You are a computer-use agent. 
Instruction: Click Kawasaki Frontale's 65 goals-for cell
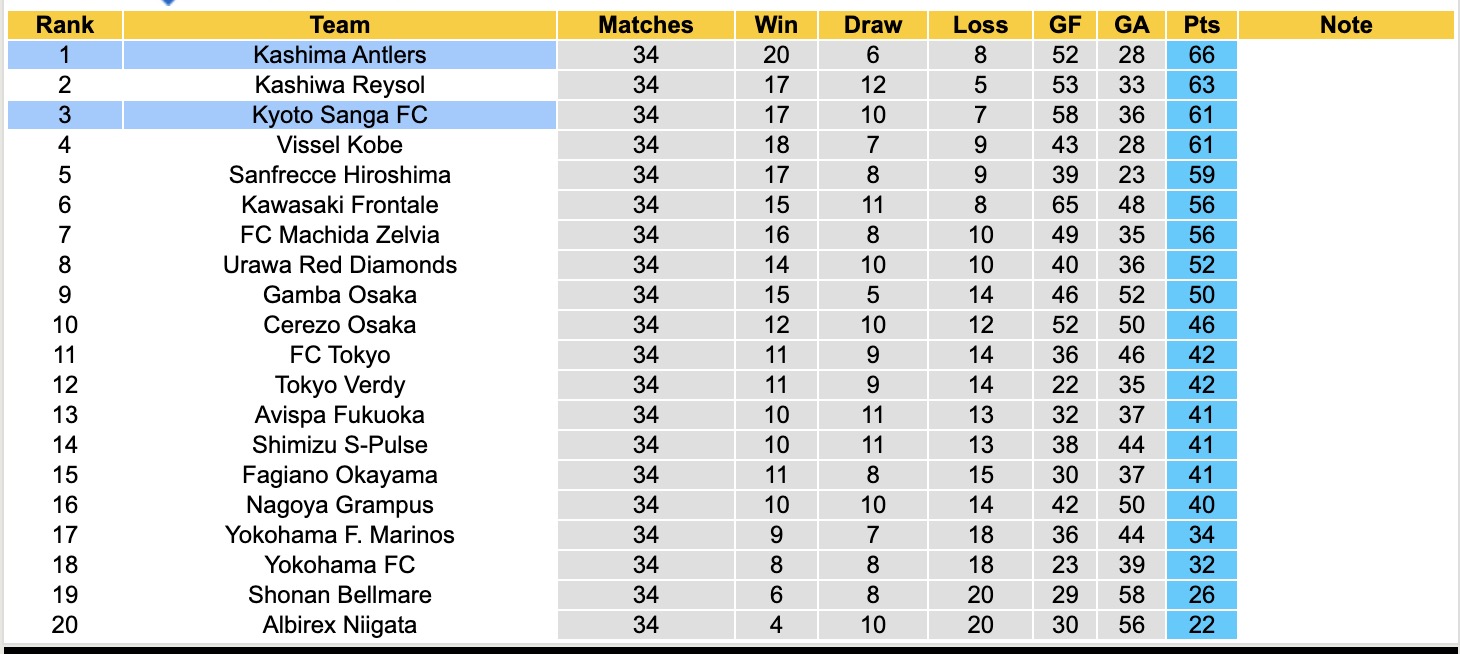click(1065, 205)
